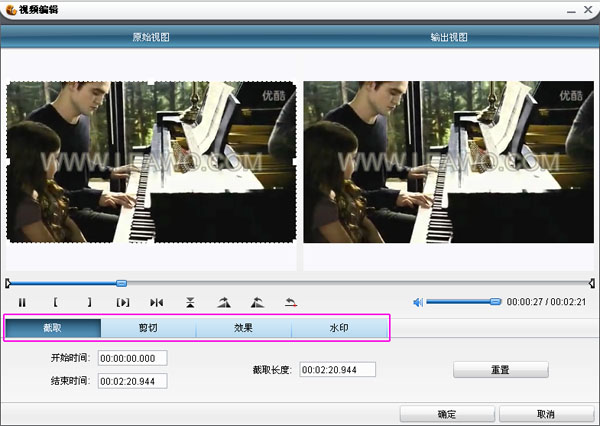
Task: Click the original view video preview
Action: click(x=151, y=162)
